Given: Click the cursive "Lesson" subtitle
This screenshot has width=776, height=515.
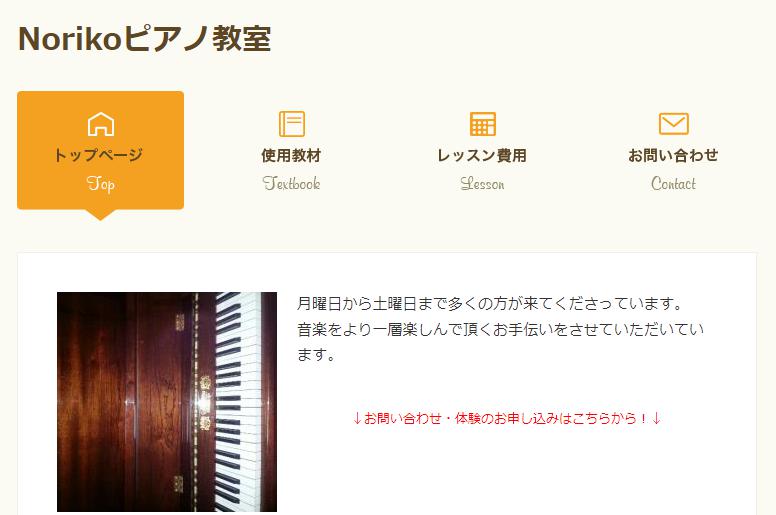Looking at the screenshot, I should point(483,184).
